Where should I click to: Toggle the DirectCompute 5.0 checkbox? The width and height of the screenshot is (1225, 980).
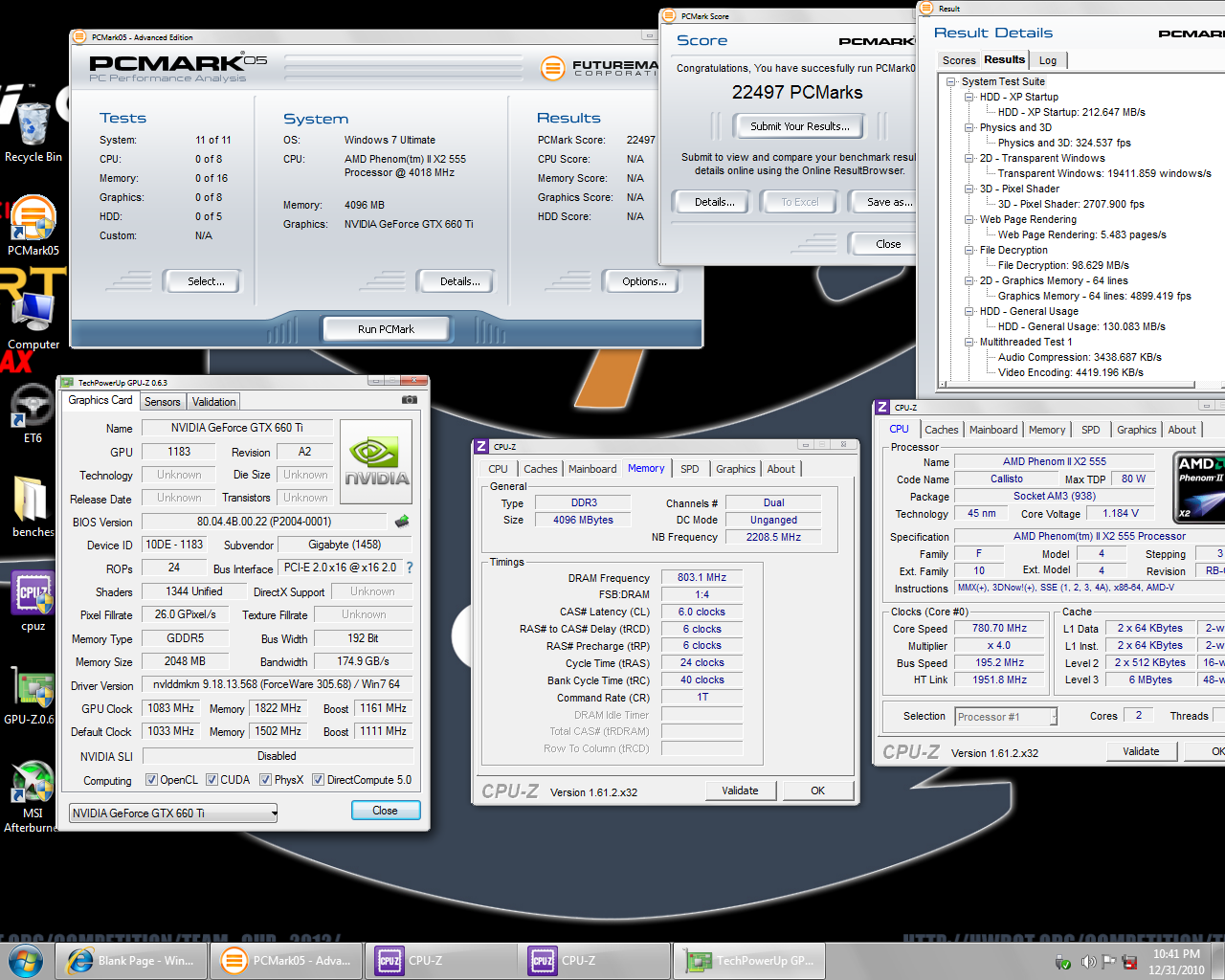(x=318, y=780)
